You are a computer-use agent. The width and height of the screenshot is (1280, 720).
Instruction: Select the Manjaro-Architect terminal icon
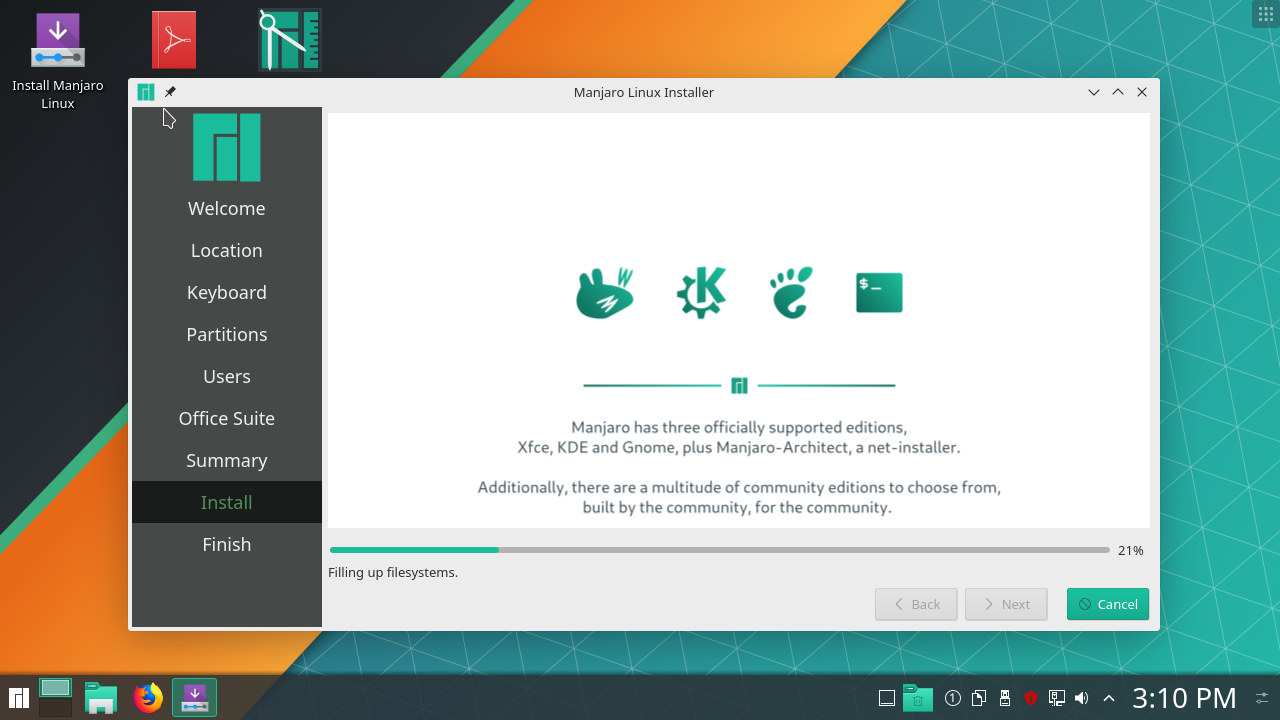[878, 292]
